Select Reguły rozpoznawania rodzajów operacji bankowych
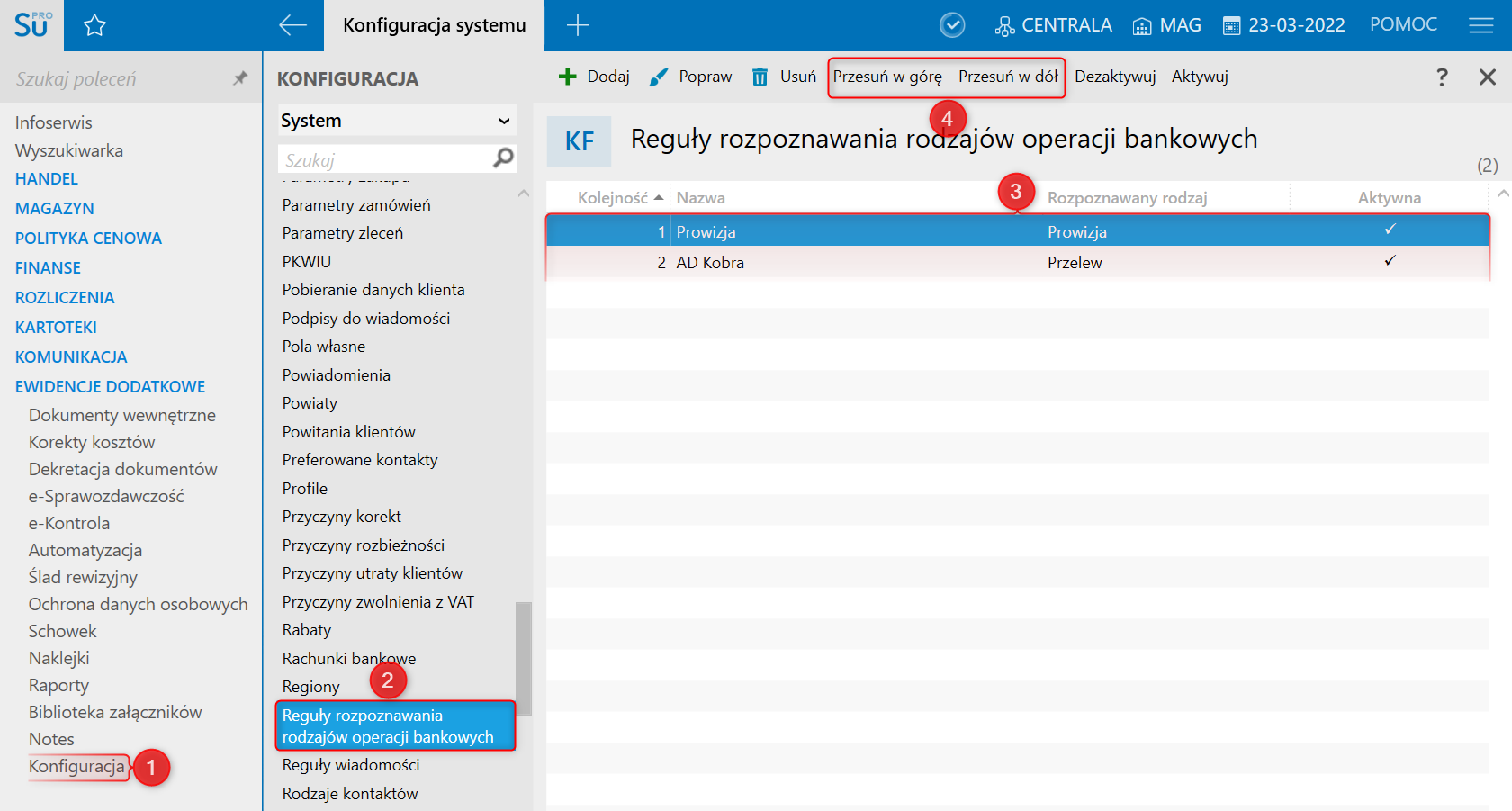The height and width of the screenshot is (811, 1512). tap(395, 726)
